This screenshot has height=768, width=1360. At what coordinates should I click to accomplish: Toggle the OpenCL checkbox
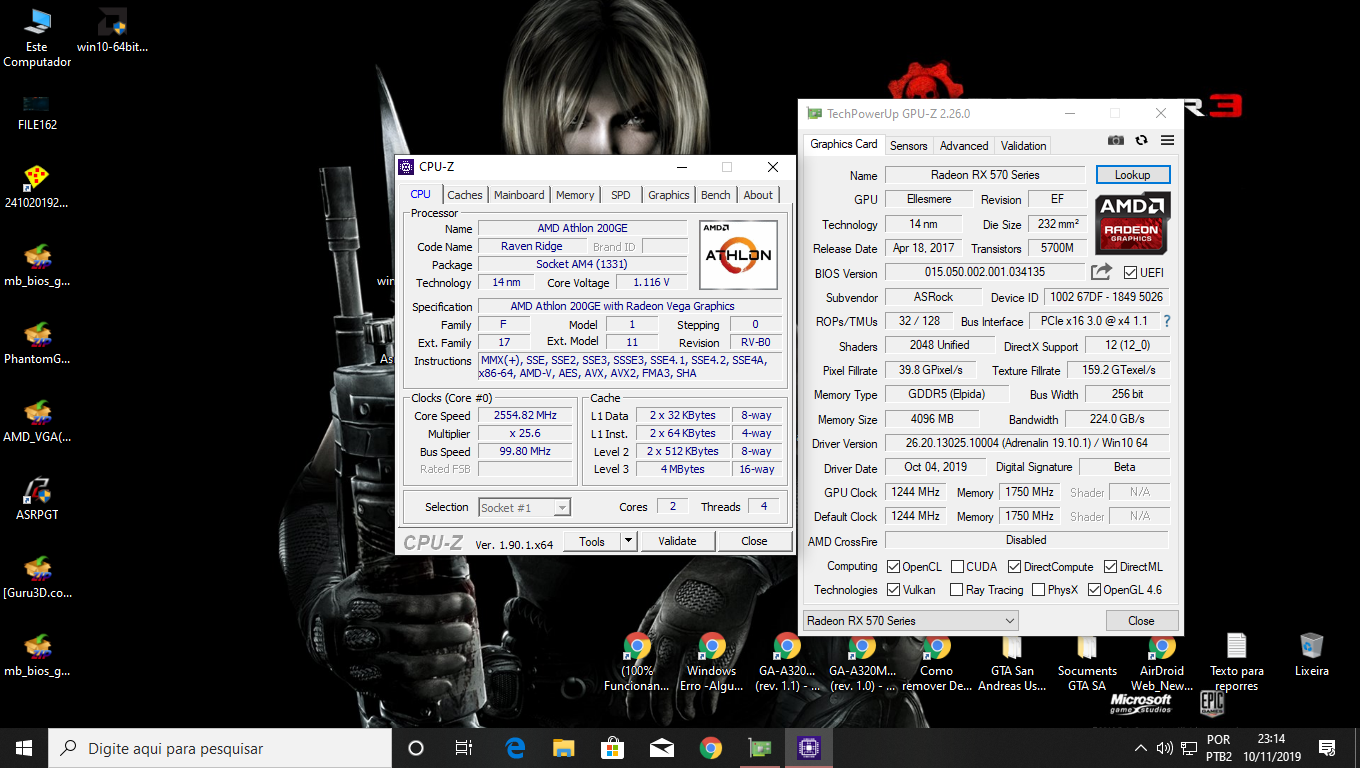tap(894, 567)
